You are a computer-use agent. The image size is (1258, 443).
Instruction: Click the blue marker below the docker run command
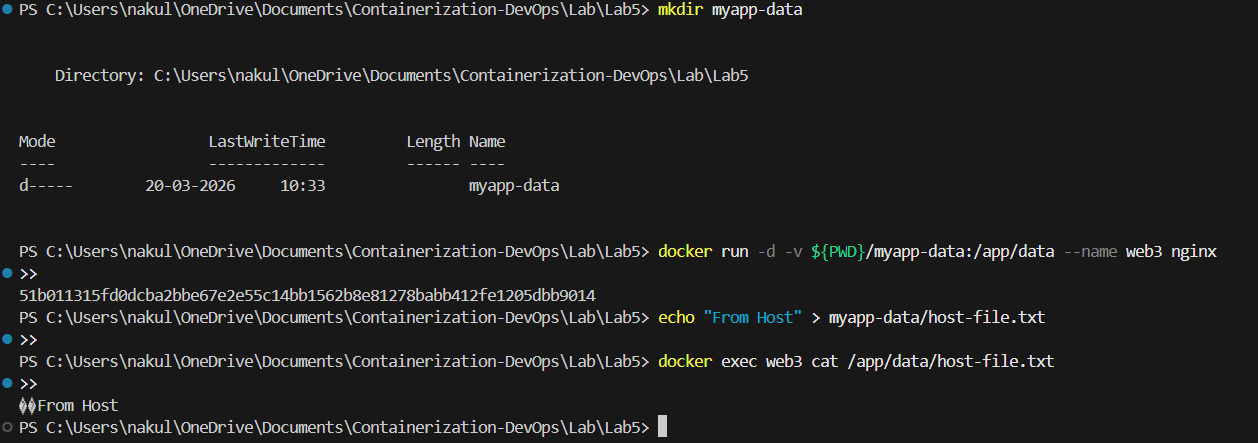coord(8,273)
